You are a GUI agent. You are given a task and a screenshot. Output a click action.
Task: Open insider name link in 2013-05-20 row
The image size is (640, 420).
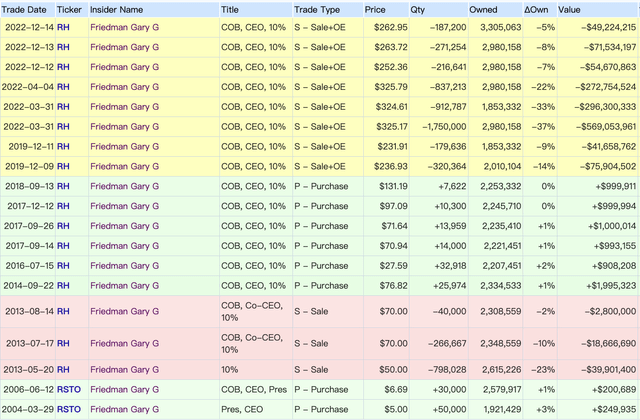point(124,367)
